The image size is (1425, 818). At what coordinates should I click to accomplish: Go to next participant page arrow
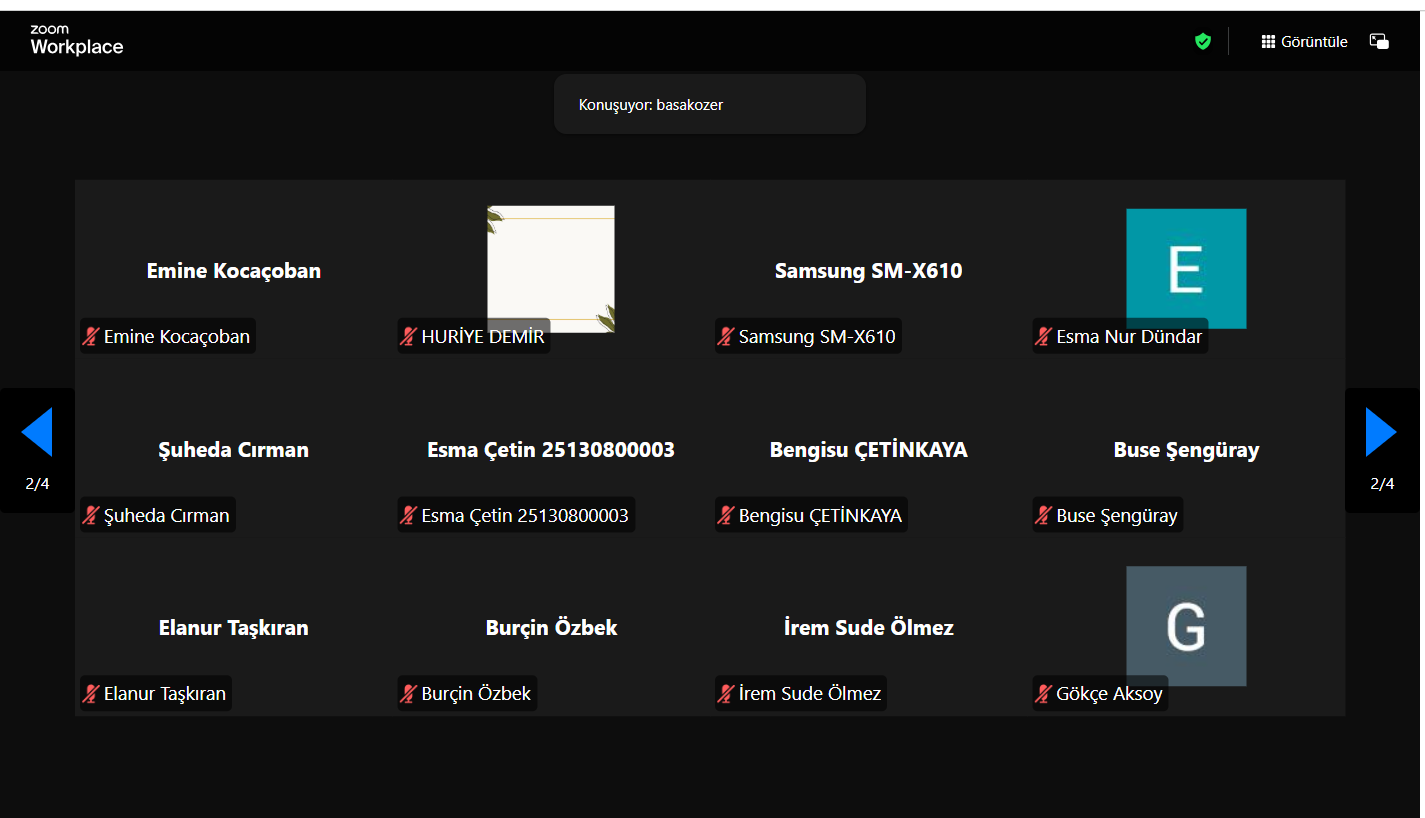coord(1381,433)
